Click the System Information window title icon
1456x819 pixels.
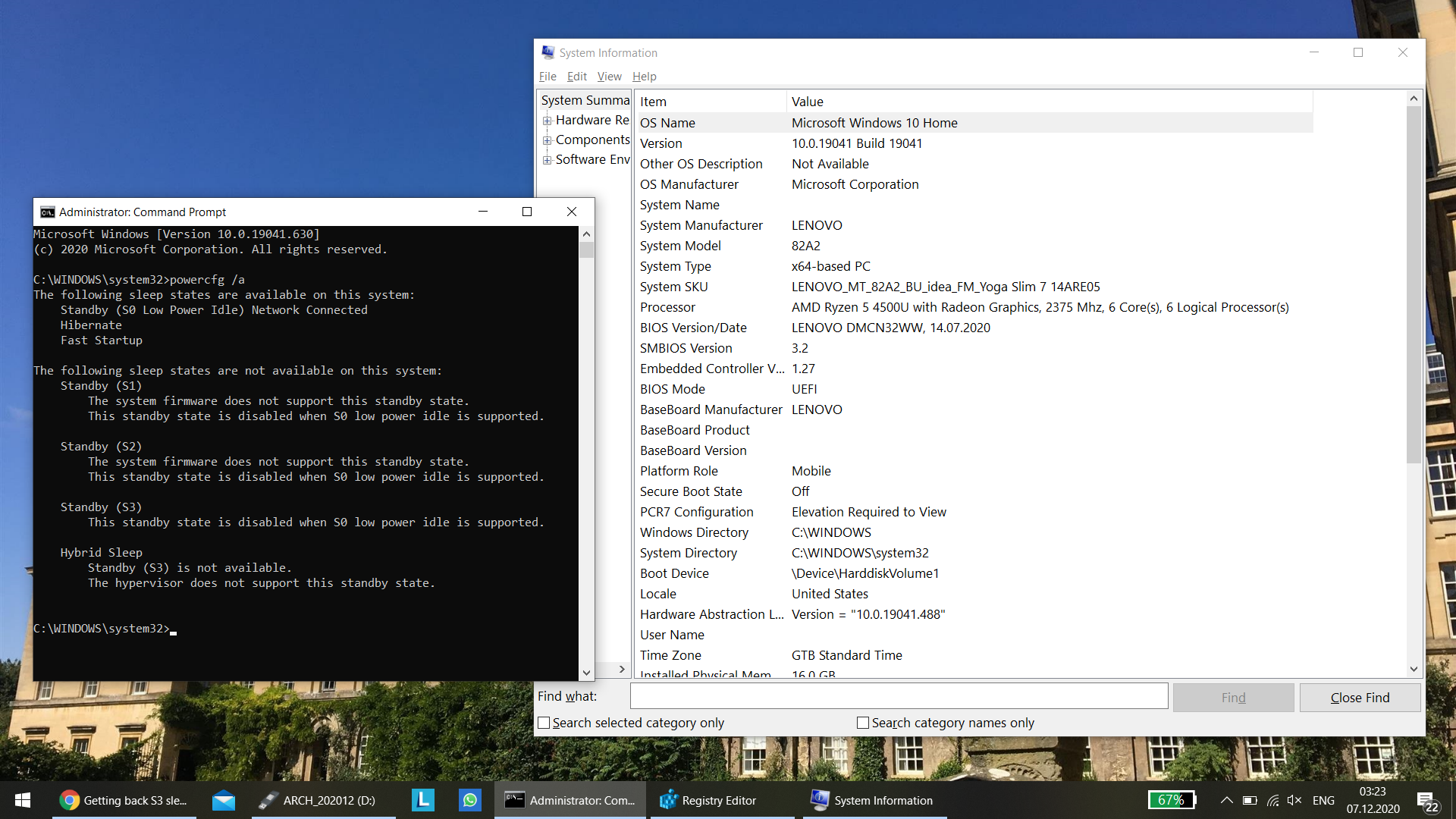tap(548, 52)
